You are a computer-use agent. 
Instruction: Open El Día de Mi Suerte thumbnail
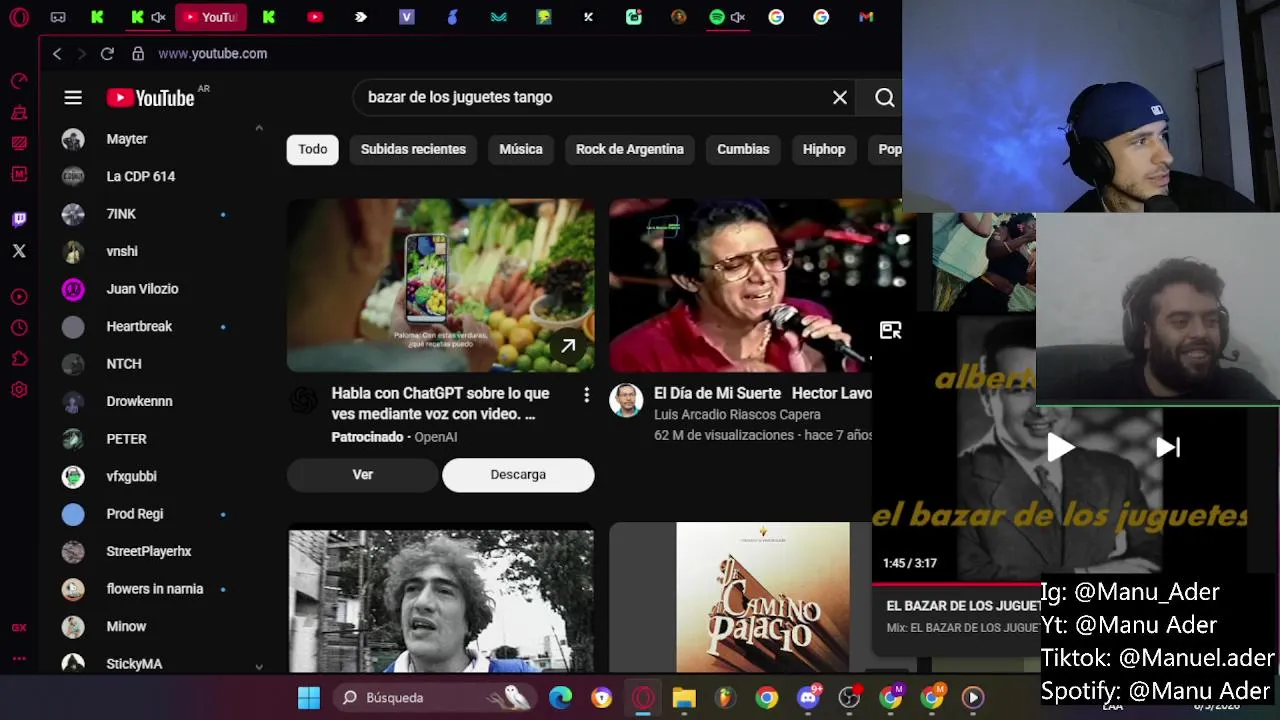(x=755, y=286)
